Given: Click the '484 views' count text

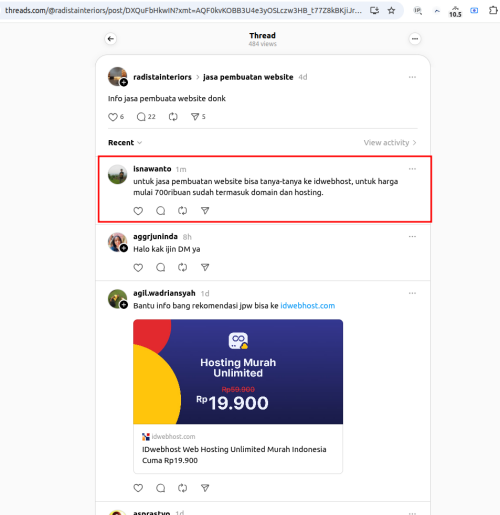Looking at the screenshot, I should (263, 44).
